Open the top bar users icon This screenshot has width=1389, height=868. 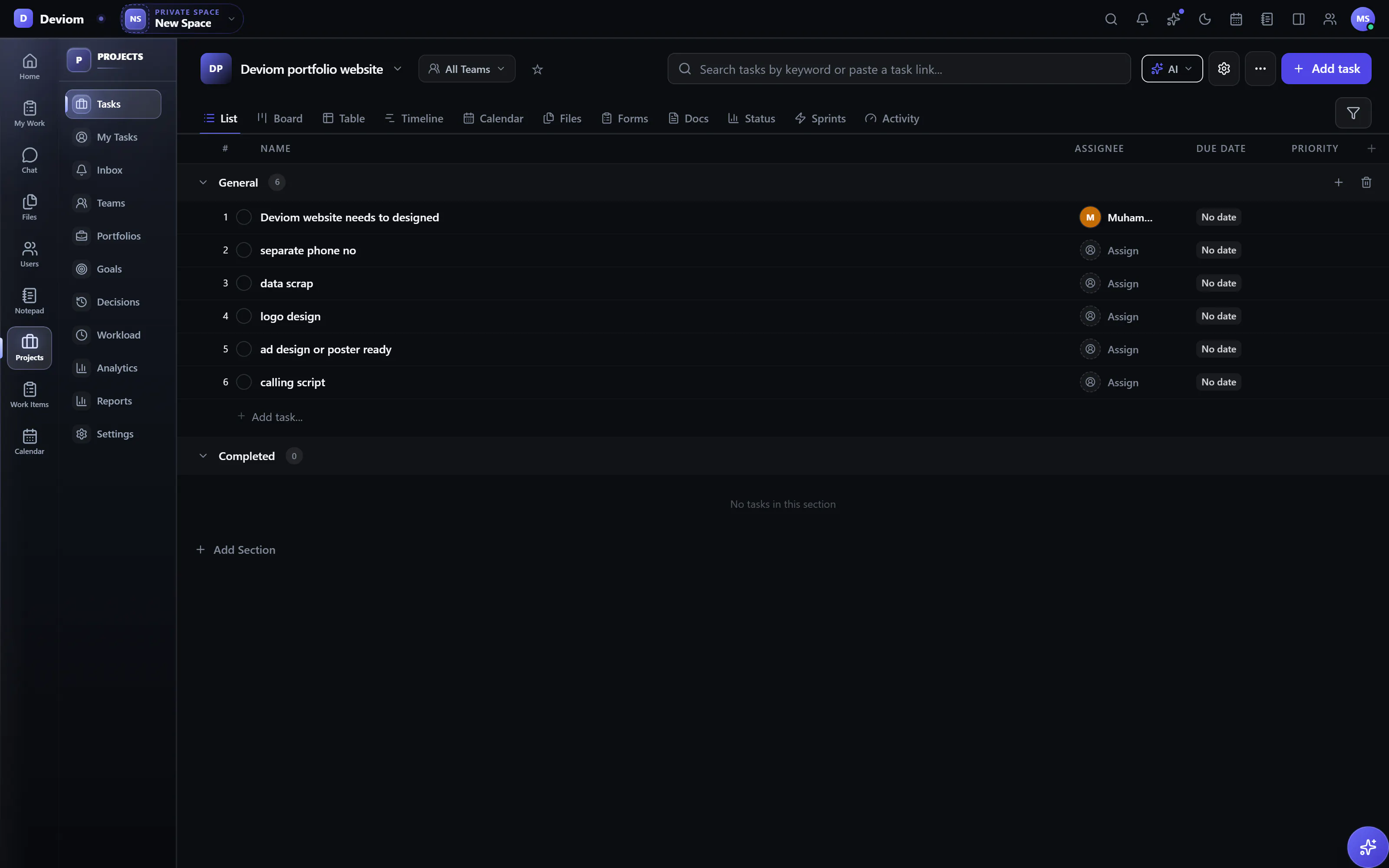tap(1329, 19)
